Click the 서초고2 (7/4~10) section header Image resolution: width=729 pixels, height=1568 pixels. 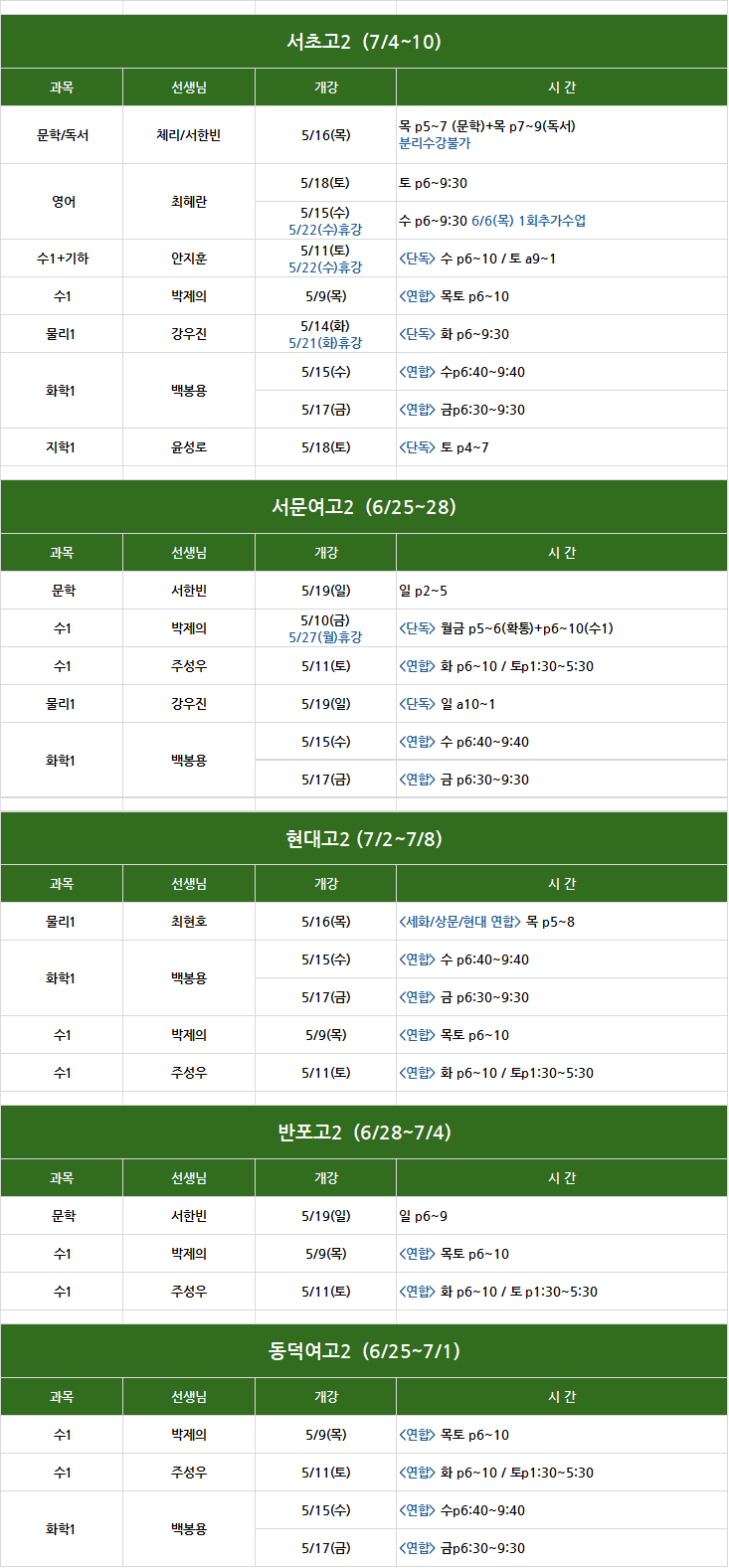pyautogui.click(x=364, y=42)
